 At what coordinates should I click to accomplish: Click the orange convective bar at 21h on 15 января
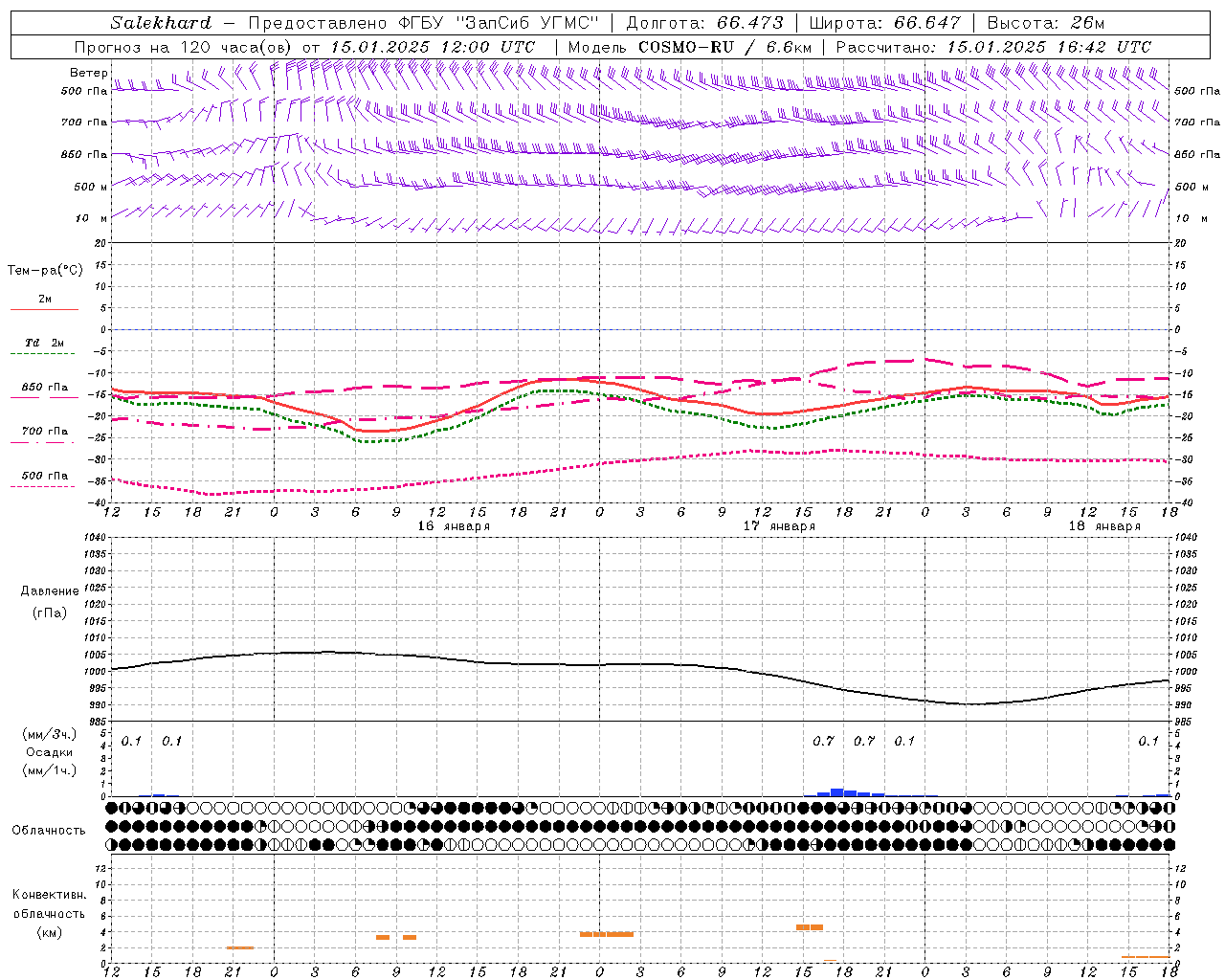pos(240,947)
